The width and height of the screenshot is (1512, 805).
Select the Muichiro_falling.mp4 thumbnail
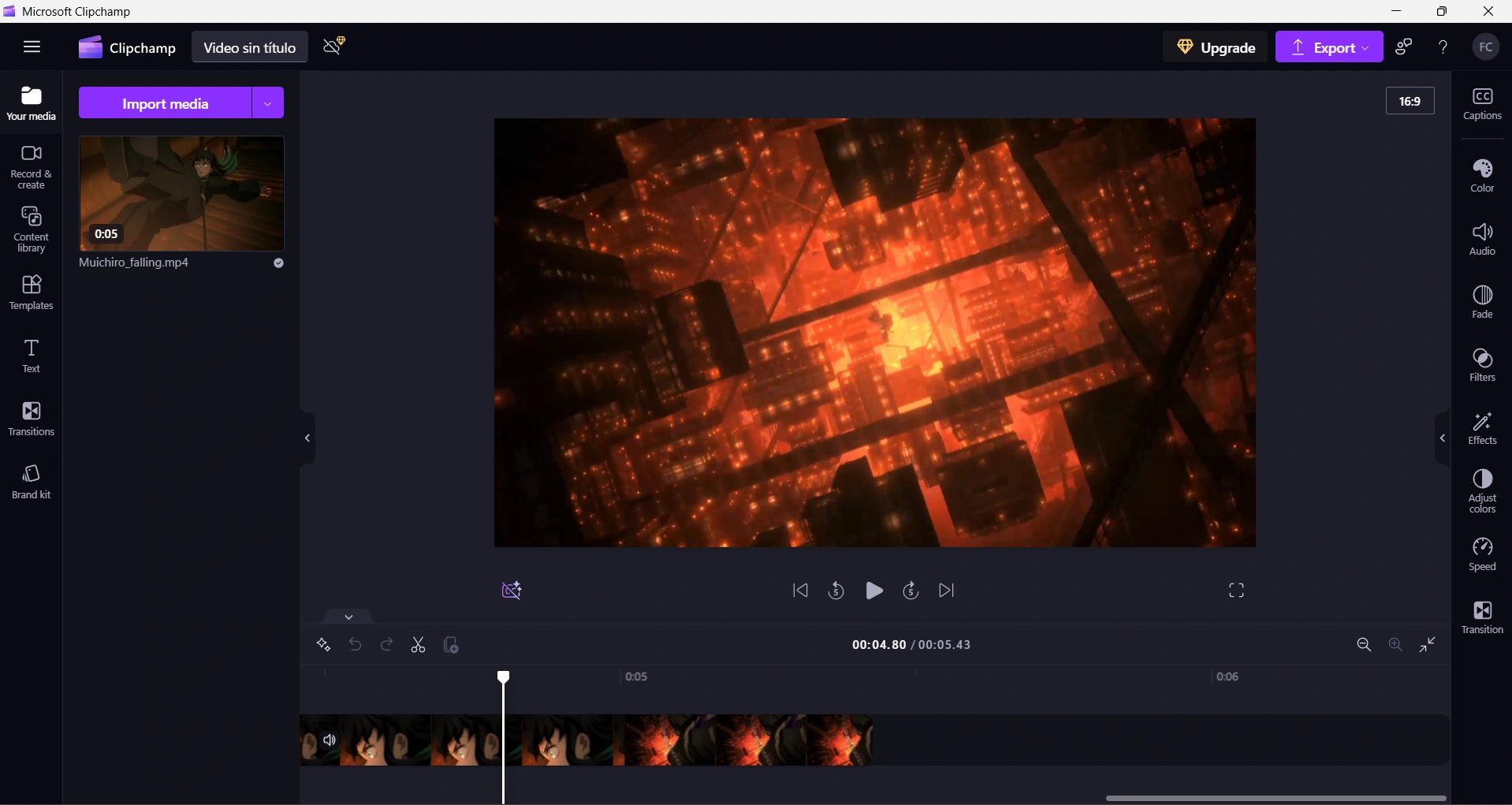coord(181,193)
